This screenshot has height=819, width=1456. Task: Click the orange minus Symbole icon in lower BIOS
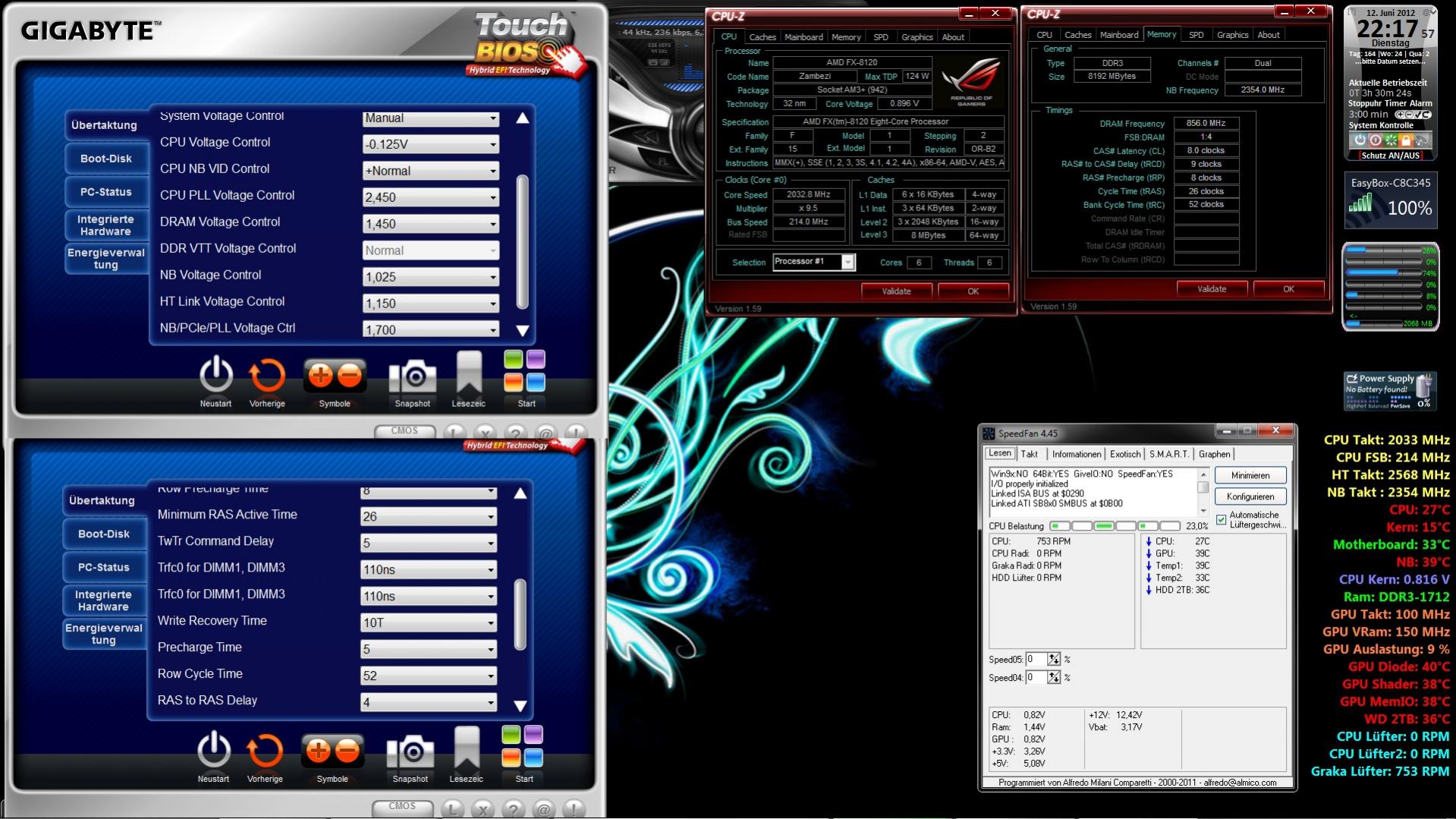[x=347, y=751]
